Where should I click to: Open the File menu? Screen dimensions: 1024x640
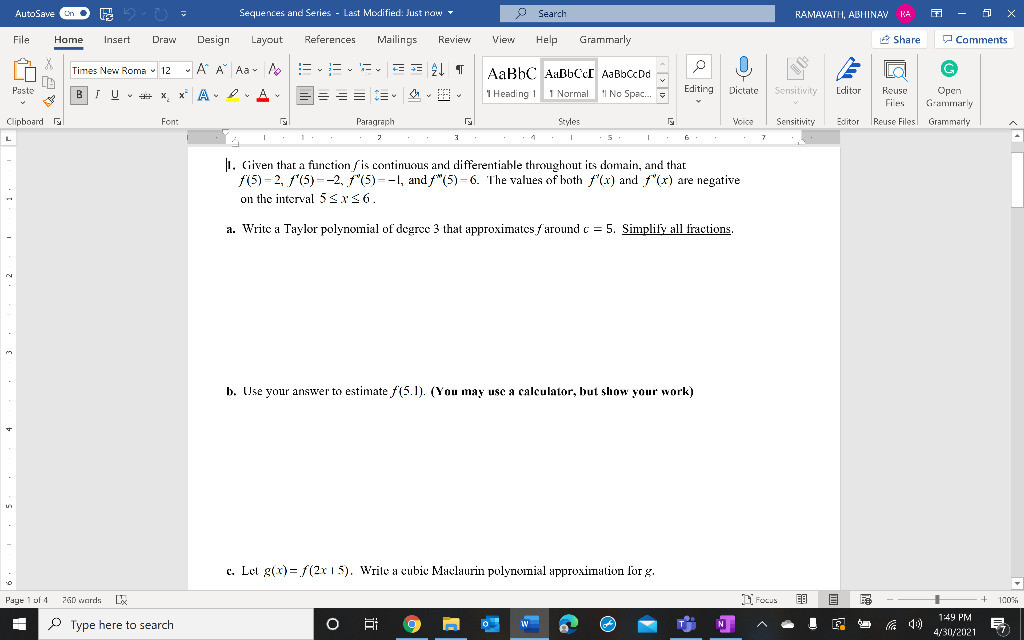tap(22, 40)
